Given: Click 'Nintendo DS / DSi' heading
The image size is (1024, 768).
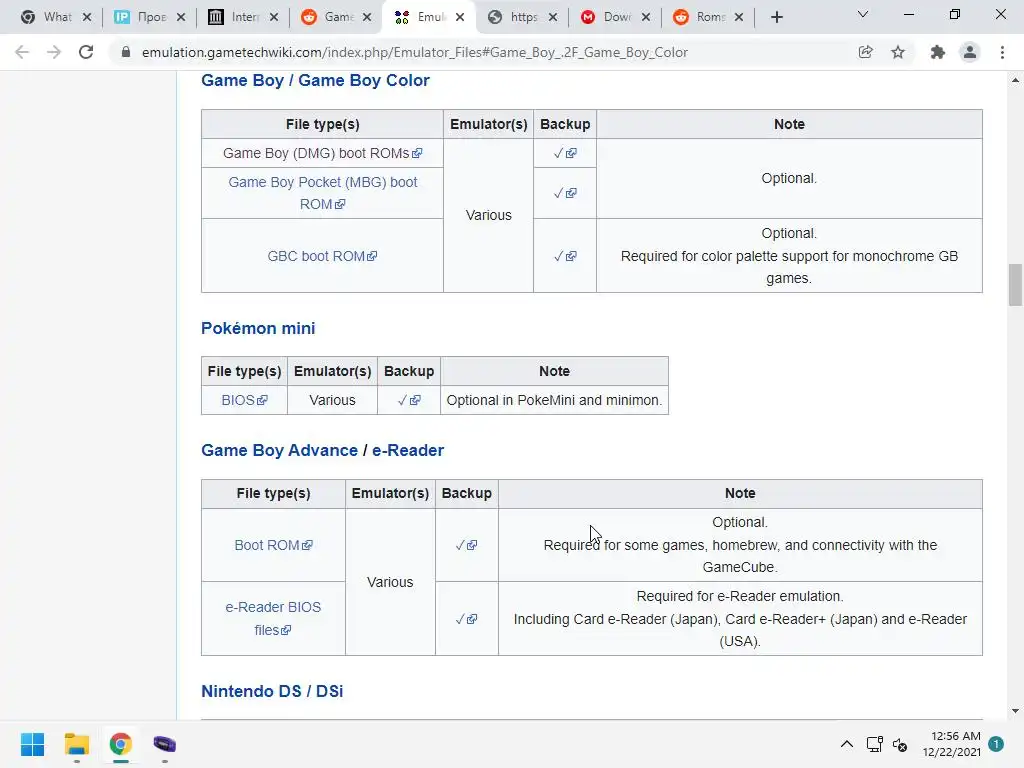Looking at the screenshot, I should tap(272, 691).
